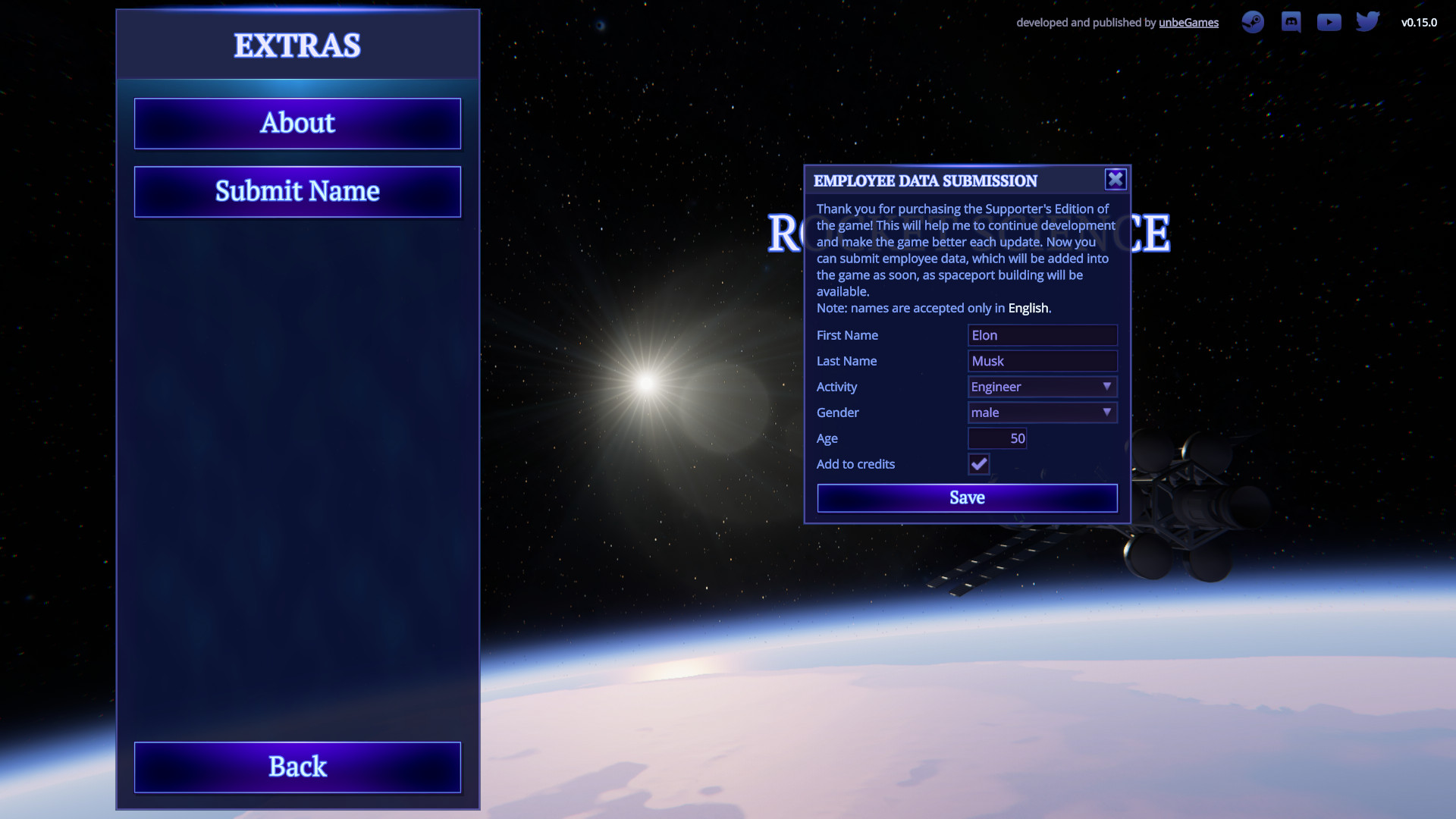Click the Submit Name menu button

click(297, 191)
